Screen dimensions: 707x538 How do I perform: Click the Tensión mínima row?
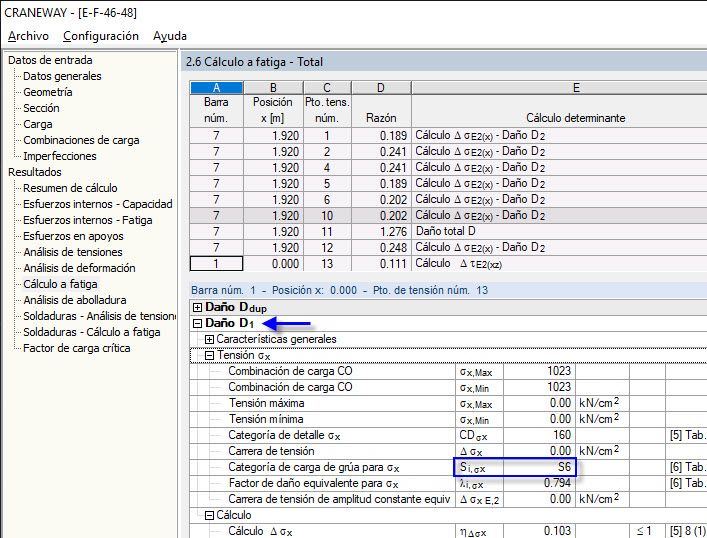tap(448, 419)
